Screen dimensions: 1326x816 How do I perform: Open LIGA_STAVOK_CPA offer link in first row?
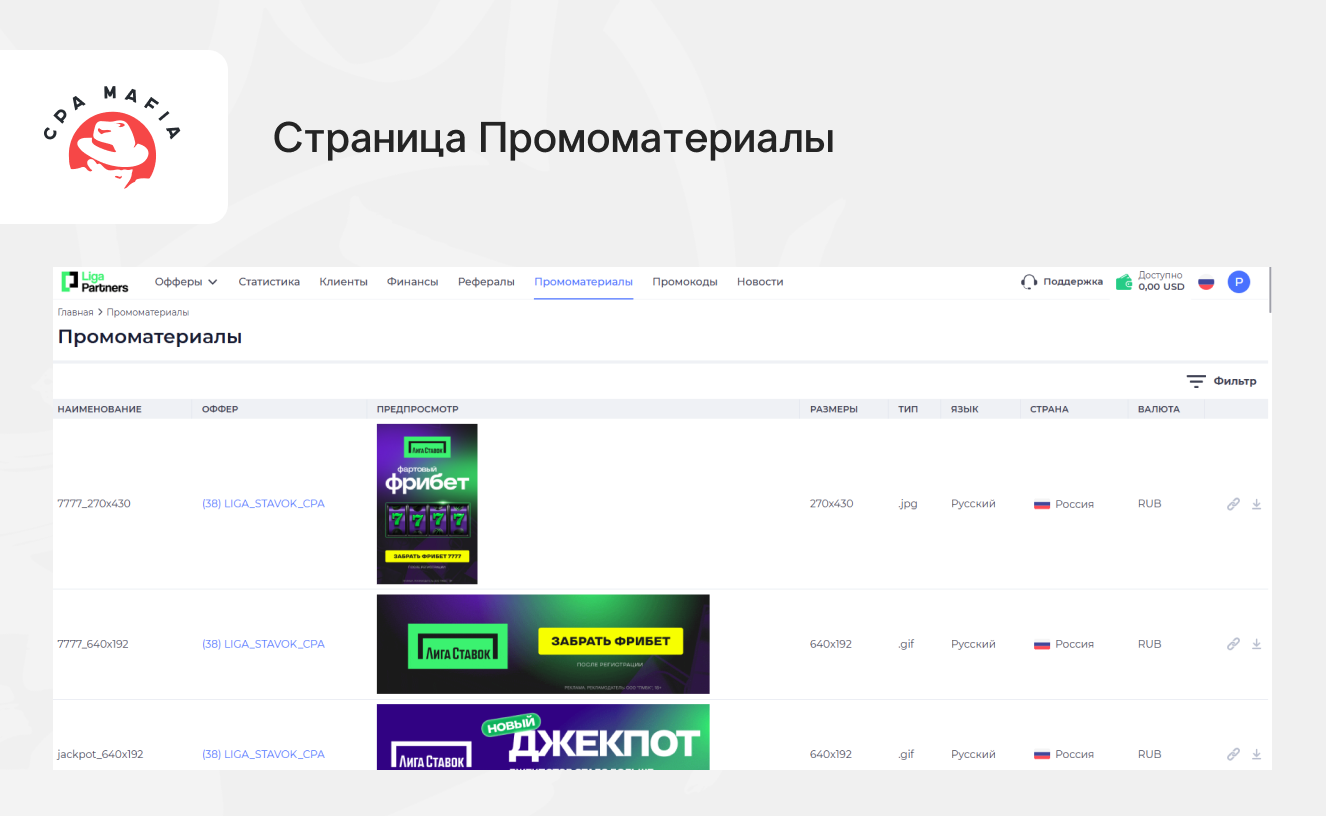click(263, 504)
